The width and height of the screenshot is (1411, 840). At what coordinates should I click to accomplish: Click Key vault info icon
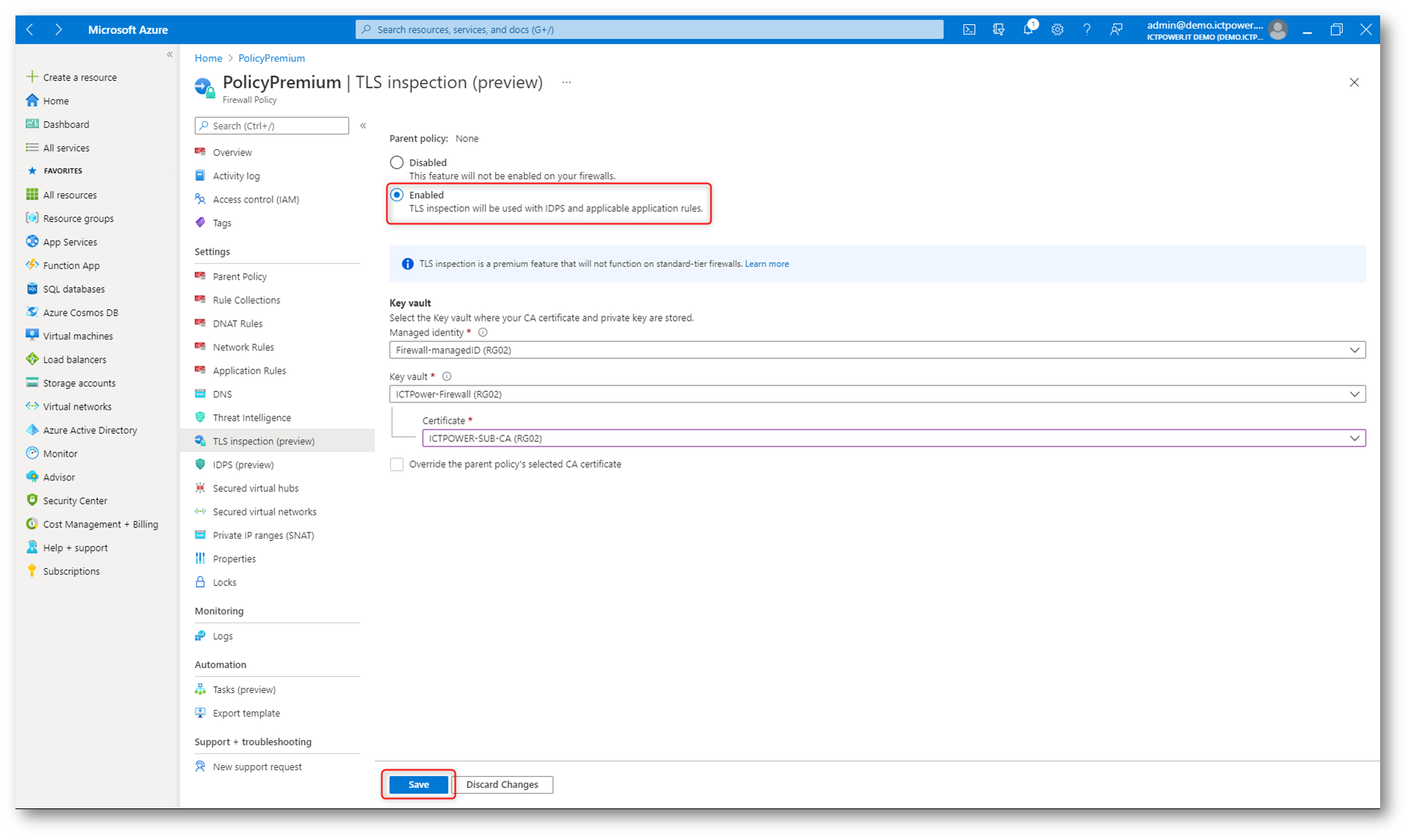pyautogui.click(x=446, y=376)
